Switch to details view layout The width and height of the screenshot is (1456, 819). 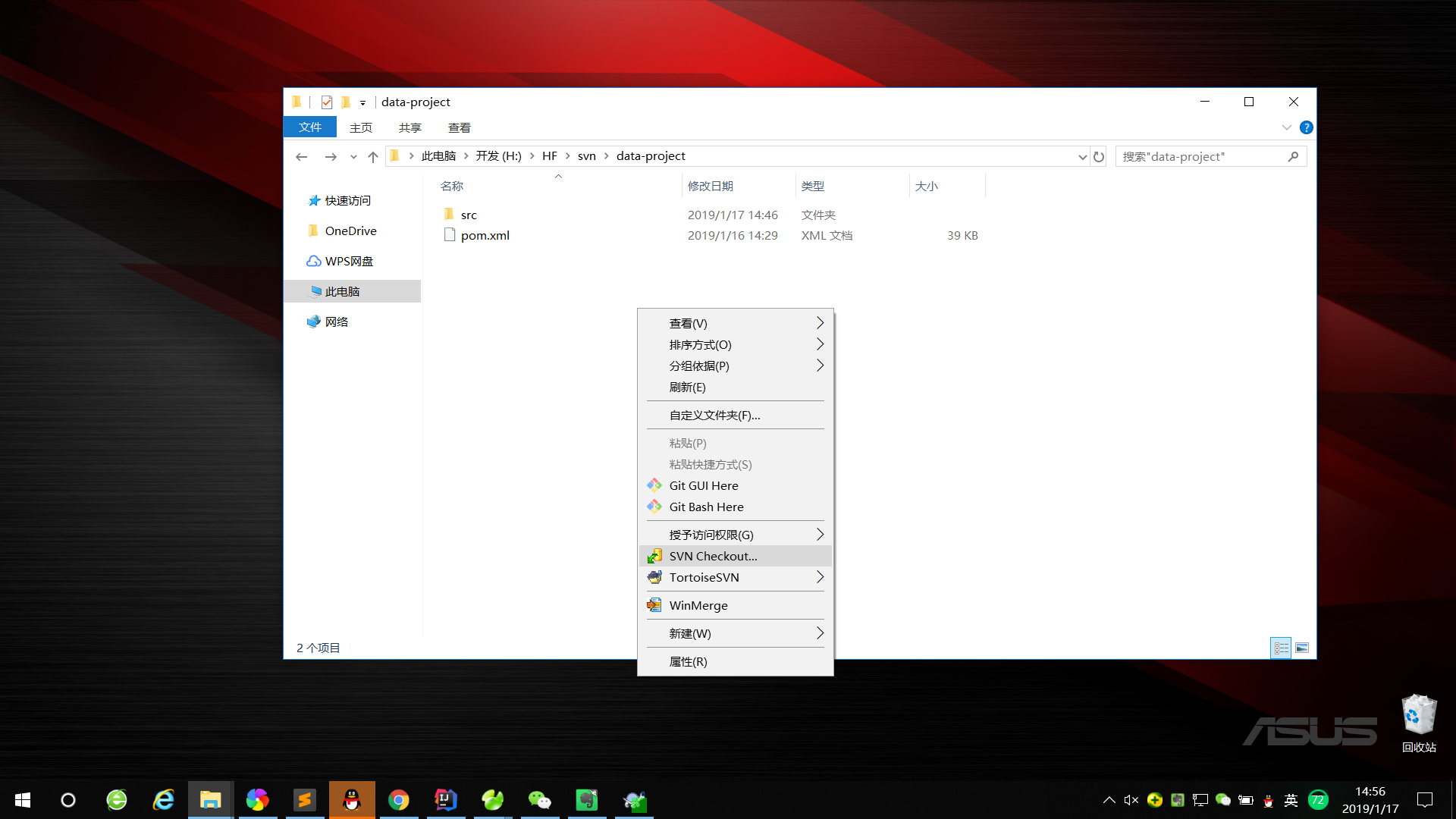click(1281, 648)
